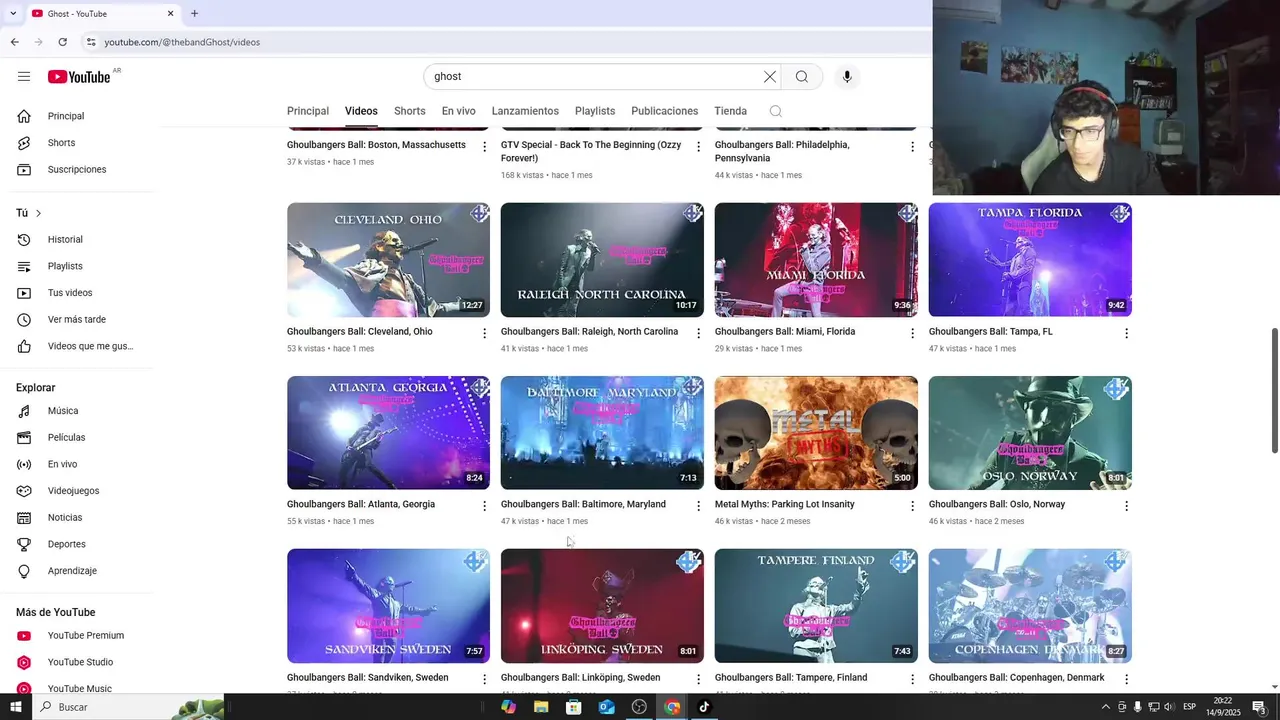Viewport: 1280px width, 720px height.
Task: Open options menu for Tampa, FL video
Action: tap(1126, 333)
